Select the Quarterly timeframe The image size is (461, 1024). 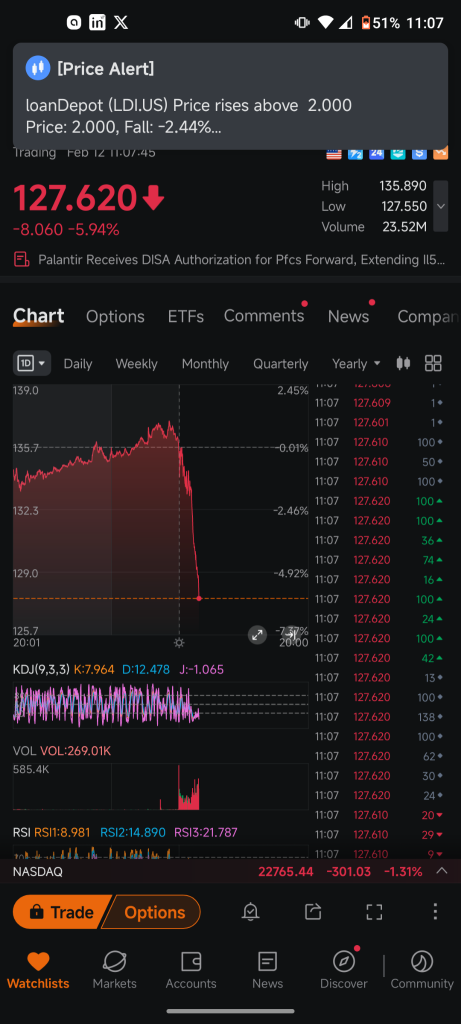coord(281,364)
